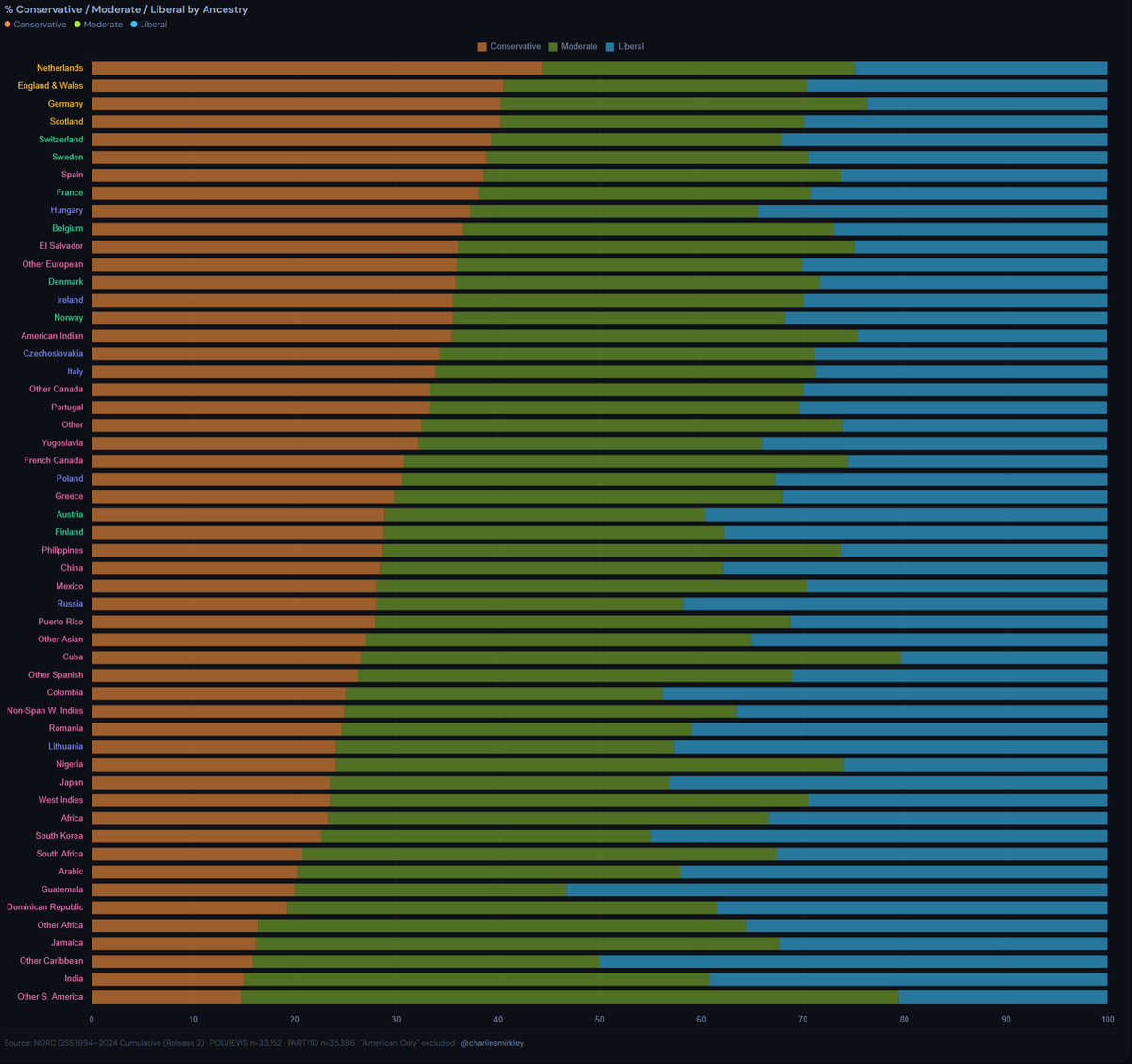1132x1064 pixels.
Task: Click the Moderate green segment of the Cuba bar
Action: click(x=630, y=657)
